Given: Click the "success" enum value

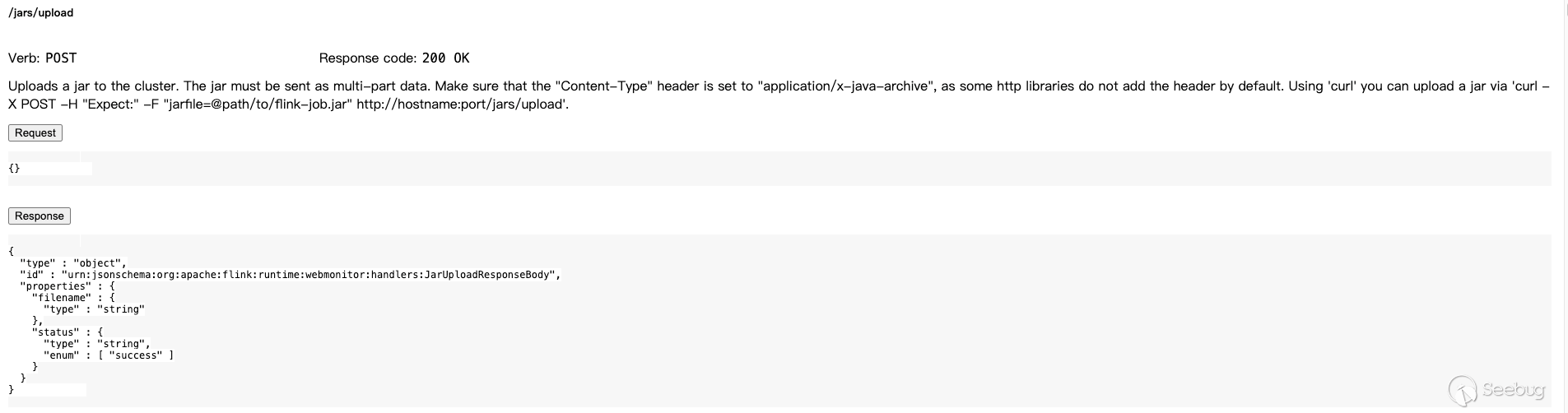Looking at the screenshot, I should click(136, 355).
